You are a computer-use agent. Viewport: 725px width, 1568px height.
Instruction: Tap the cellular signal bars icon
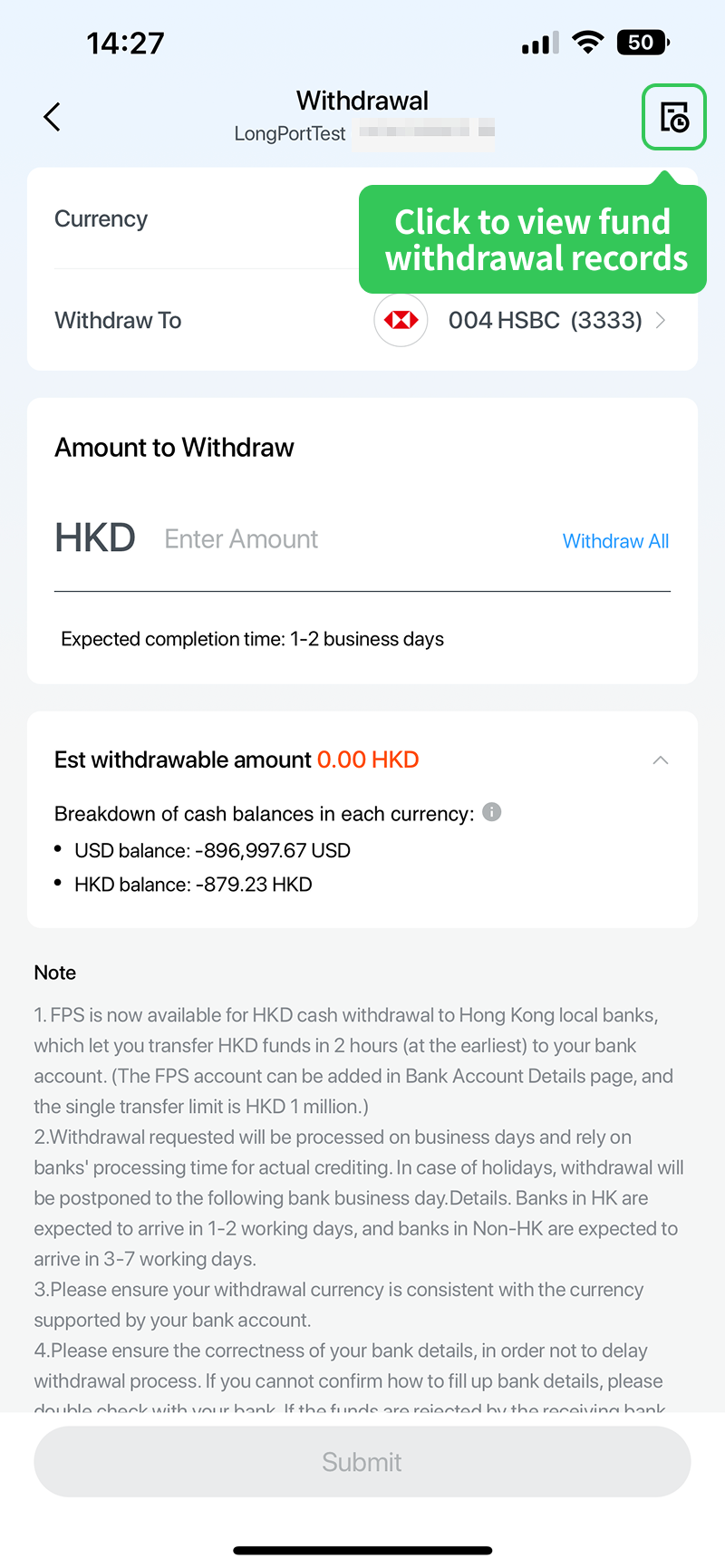[540, 44]
